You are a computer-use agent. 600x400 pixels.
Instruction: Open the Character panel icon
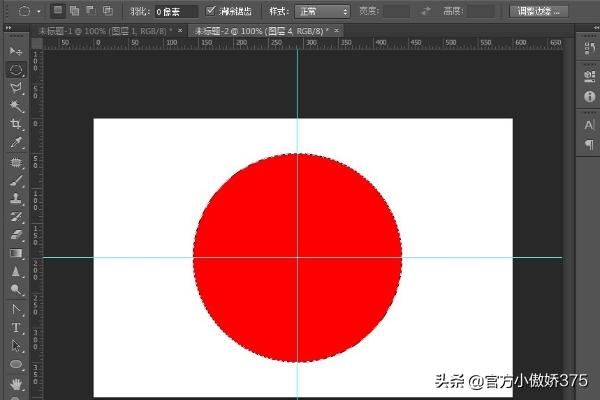coord(589,125)
